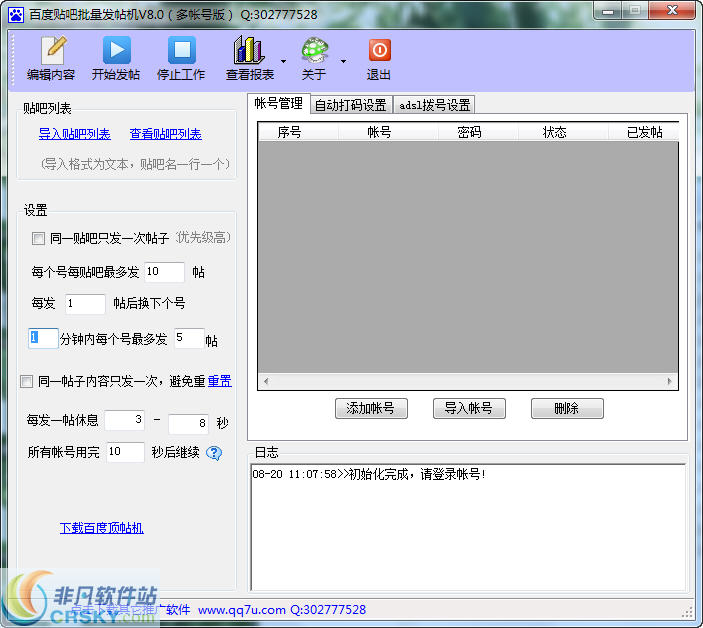Click the 导入贴吧列表 link

(74, 134)
